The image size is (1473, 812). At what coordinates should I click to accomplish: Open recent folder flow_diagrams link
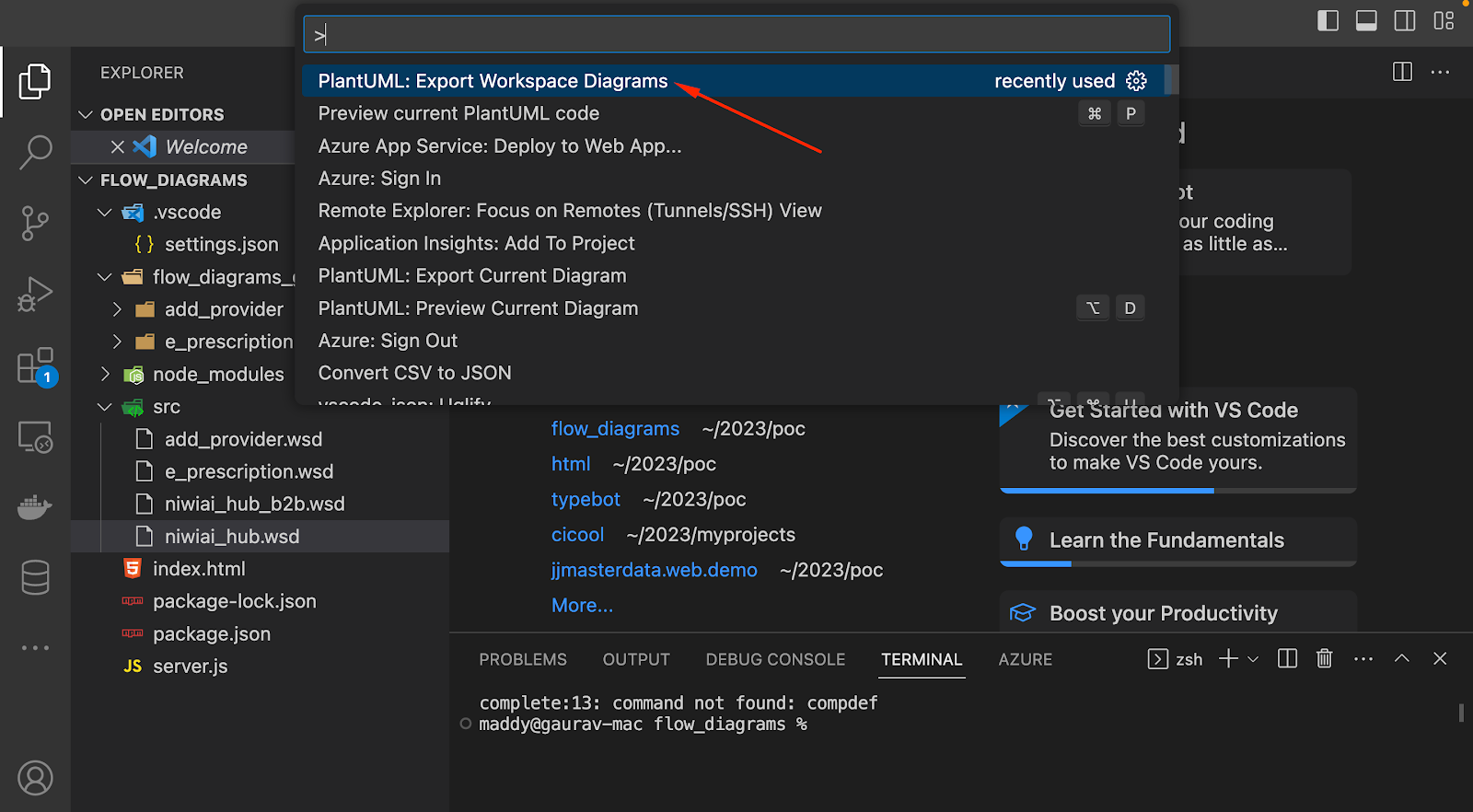click(615, 428)
